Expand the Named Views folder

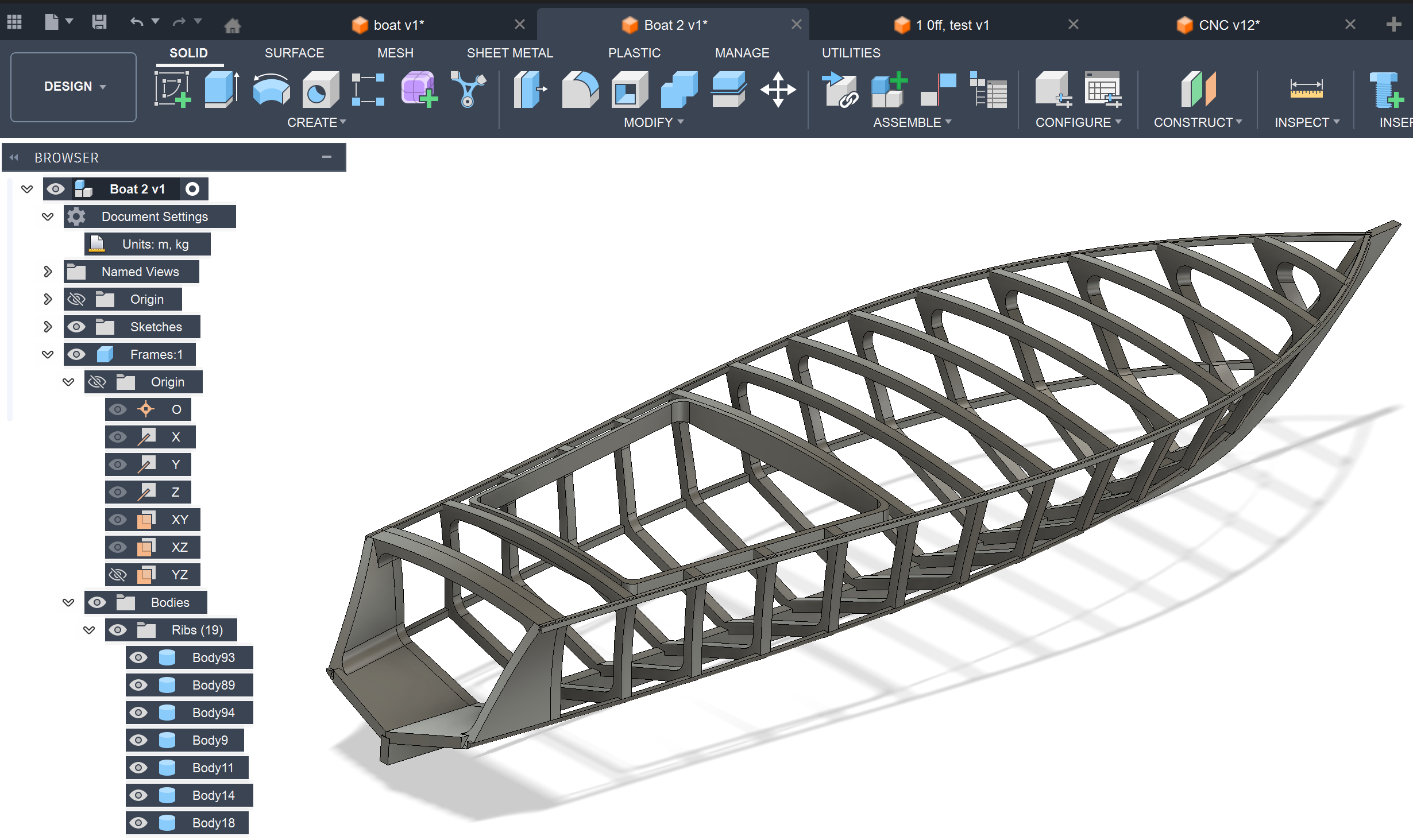[48, 272]
